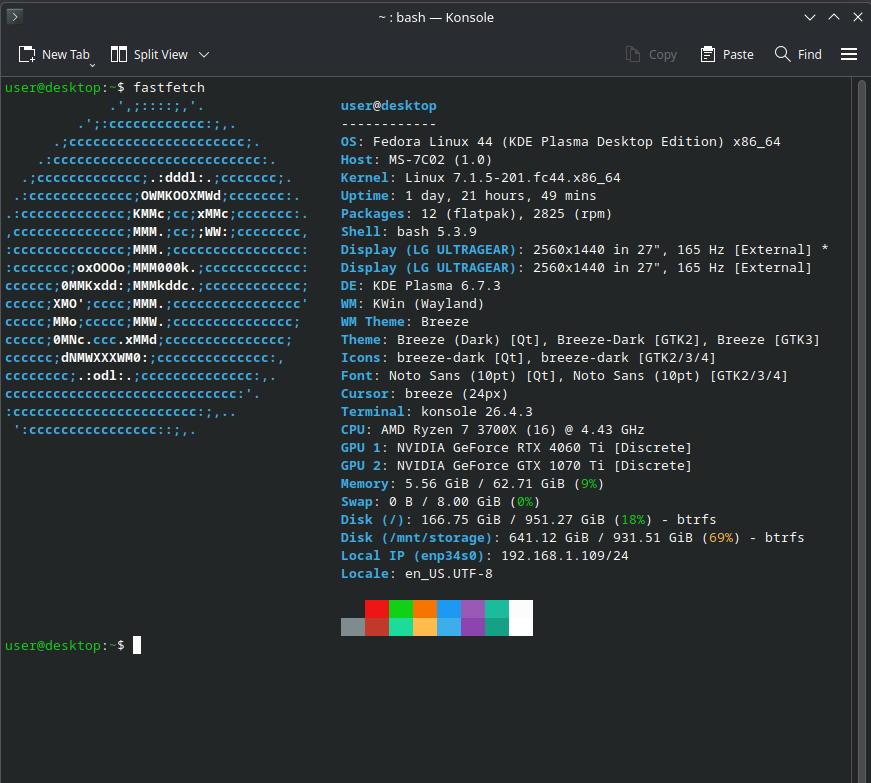Click the terminal window menu icon in titlebar
871x783 pixels.
[x=15, y=17]
